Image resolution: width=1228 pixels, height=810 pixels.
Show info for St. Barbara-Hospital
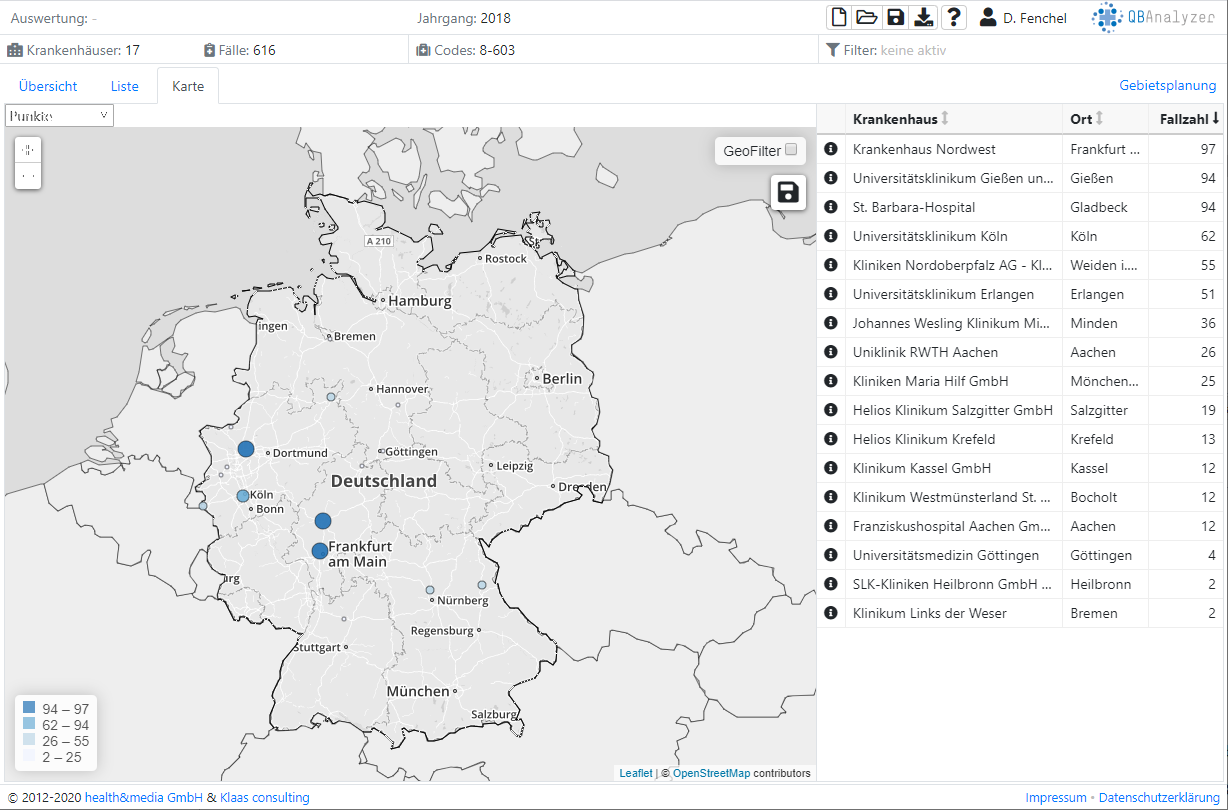[830, 207]
